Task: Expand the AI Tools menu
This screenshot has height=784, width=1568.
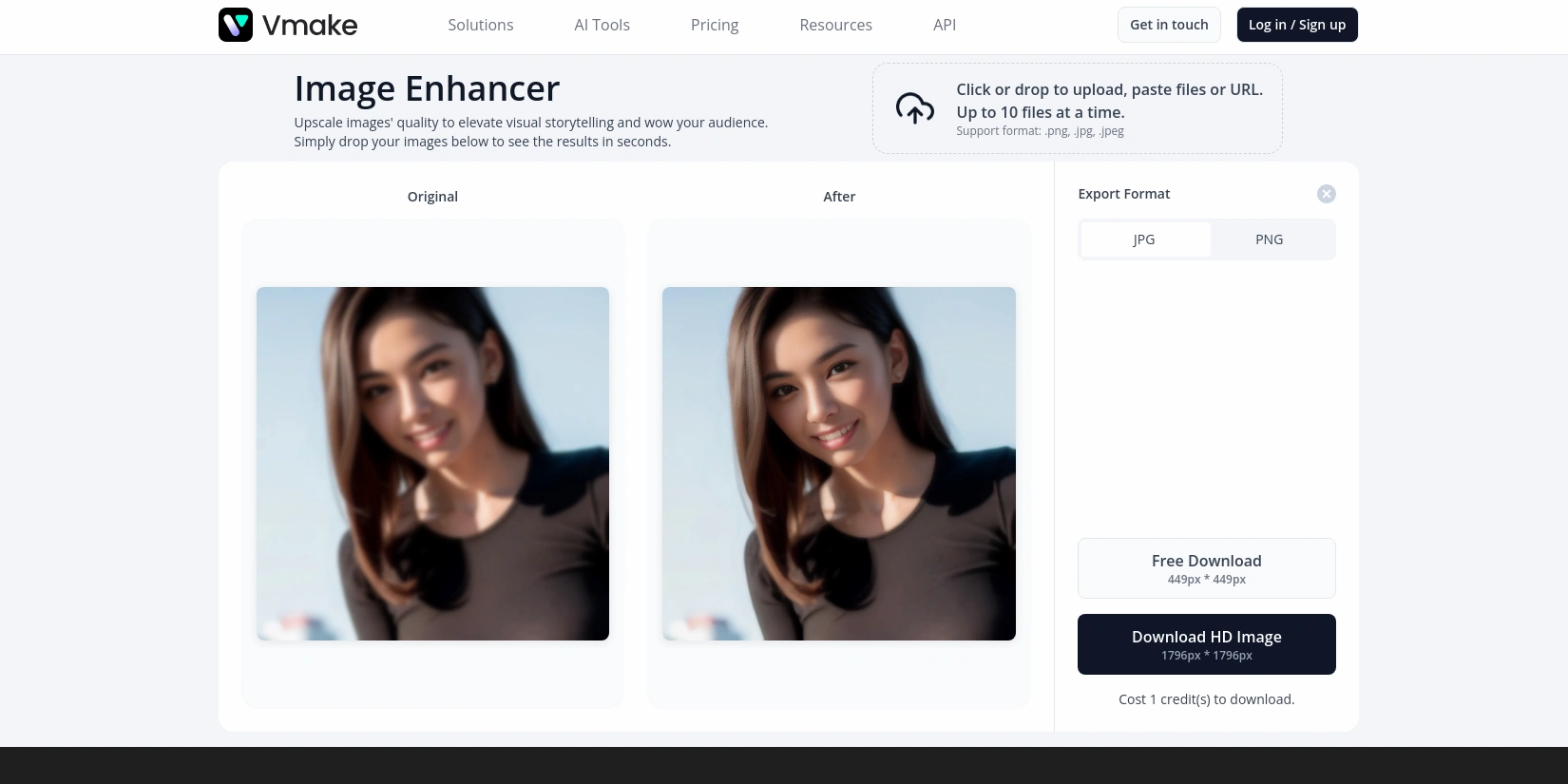Action: 602,25
